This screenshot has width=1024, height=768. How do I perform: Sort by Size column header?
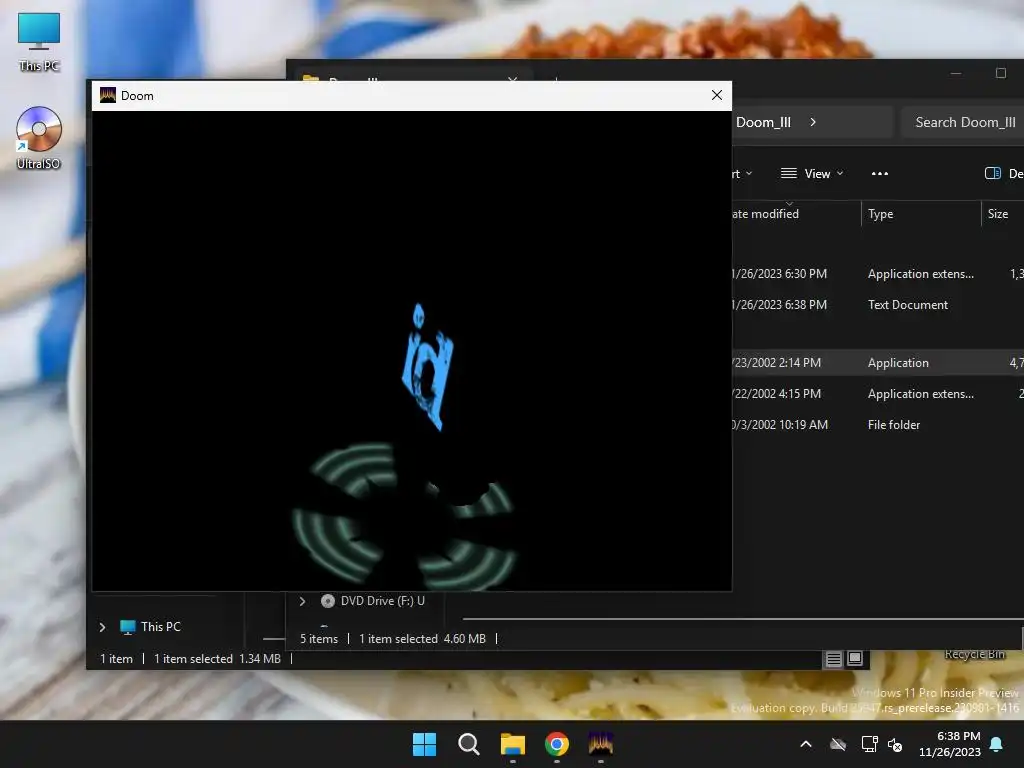coord(997,214)
